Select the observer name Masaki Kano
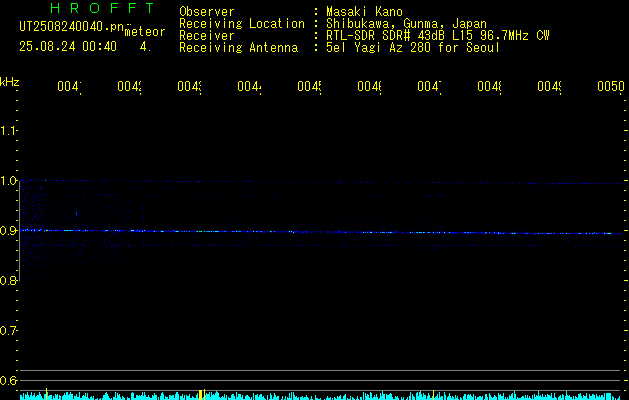This screenshot has height=400, width=629. [x=364, y=12]
